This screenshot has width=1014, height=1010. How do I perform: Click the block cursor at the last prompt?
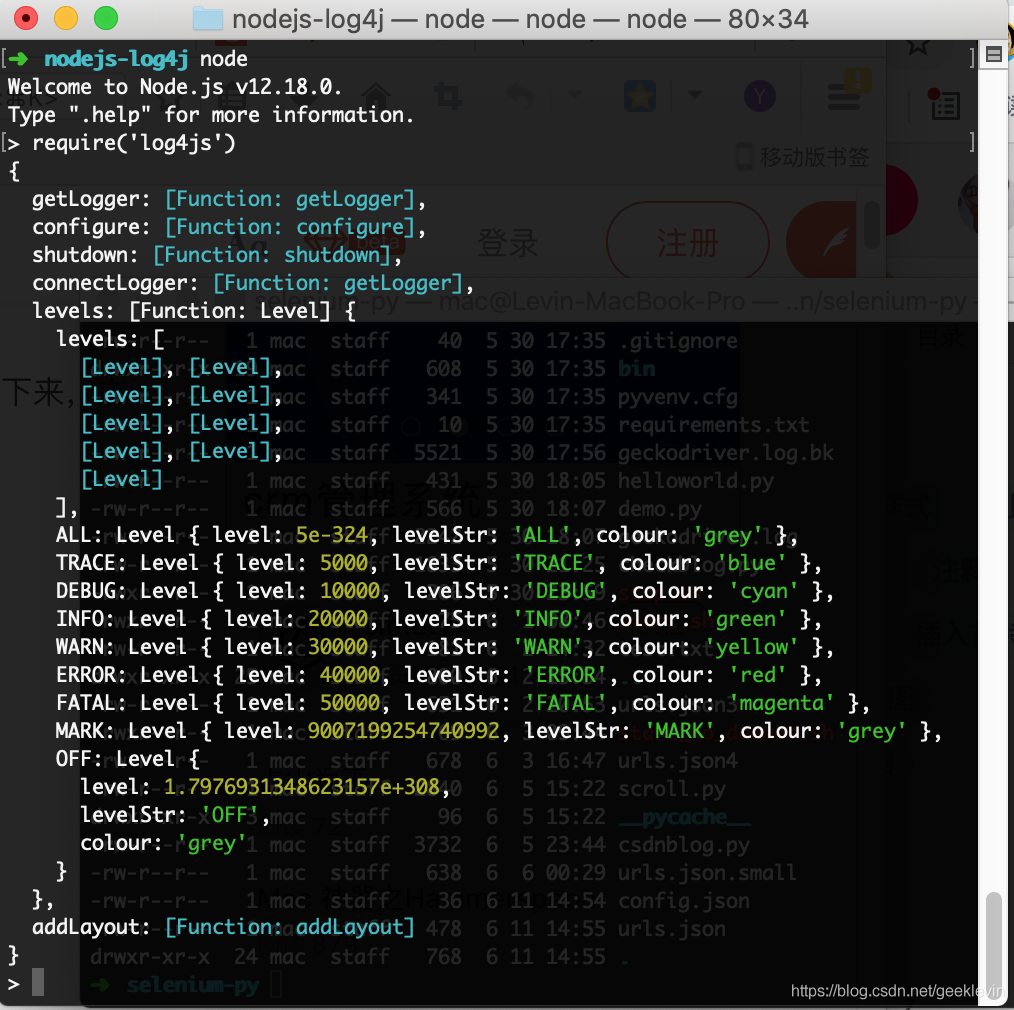pyautogui.click(x=38, y=982)
